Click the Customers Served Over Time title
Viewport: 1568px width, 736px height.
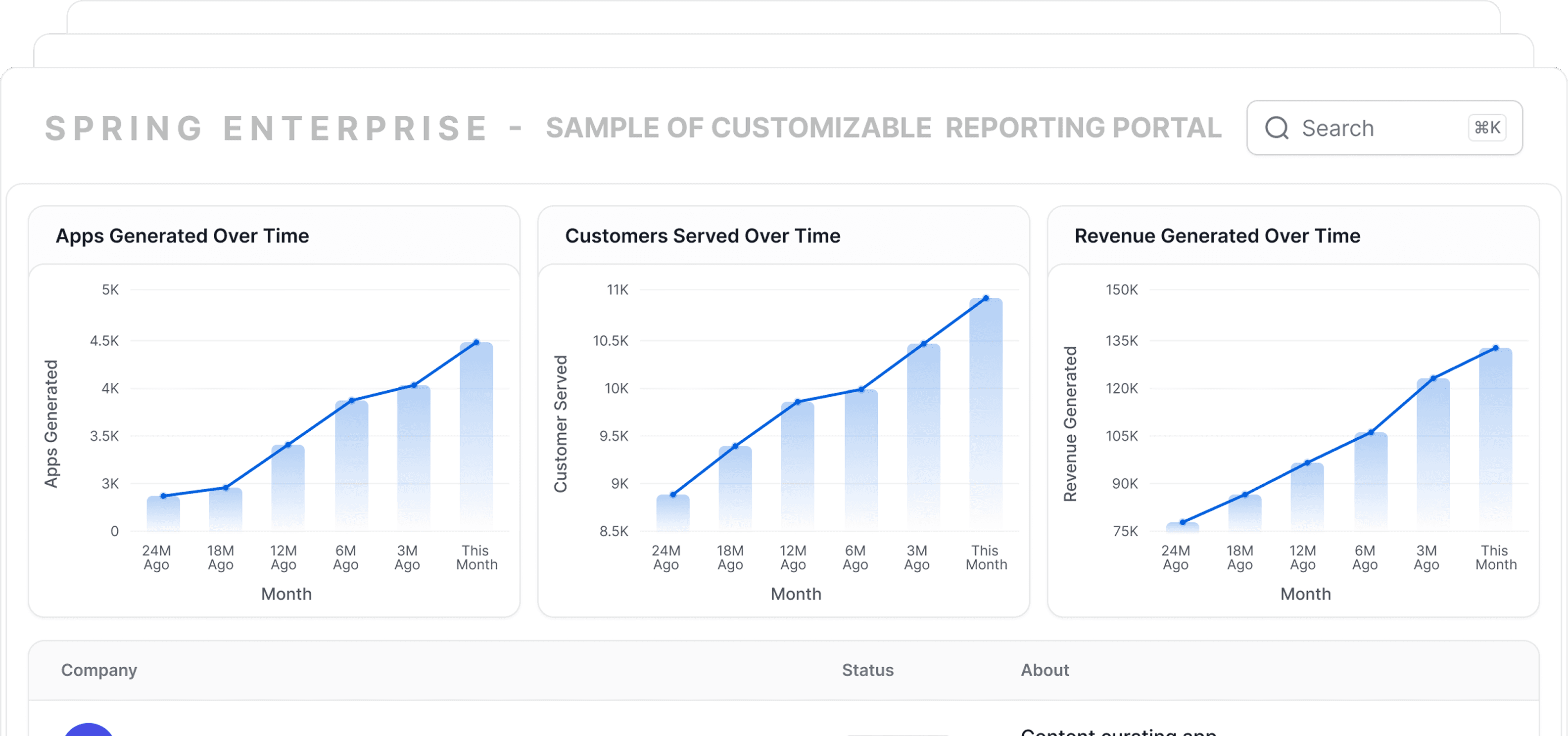pos(703,236)
